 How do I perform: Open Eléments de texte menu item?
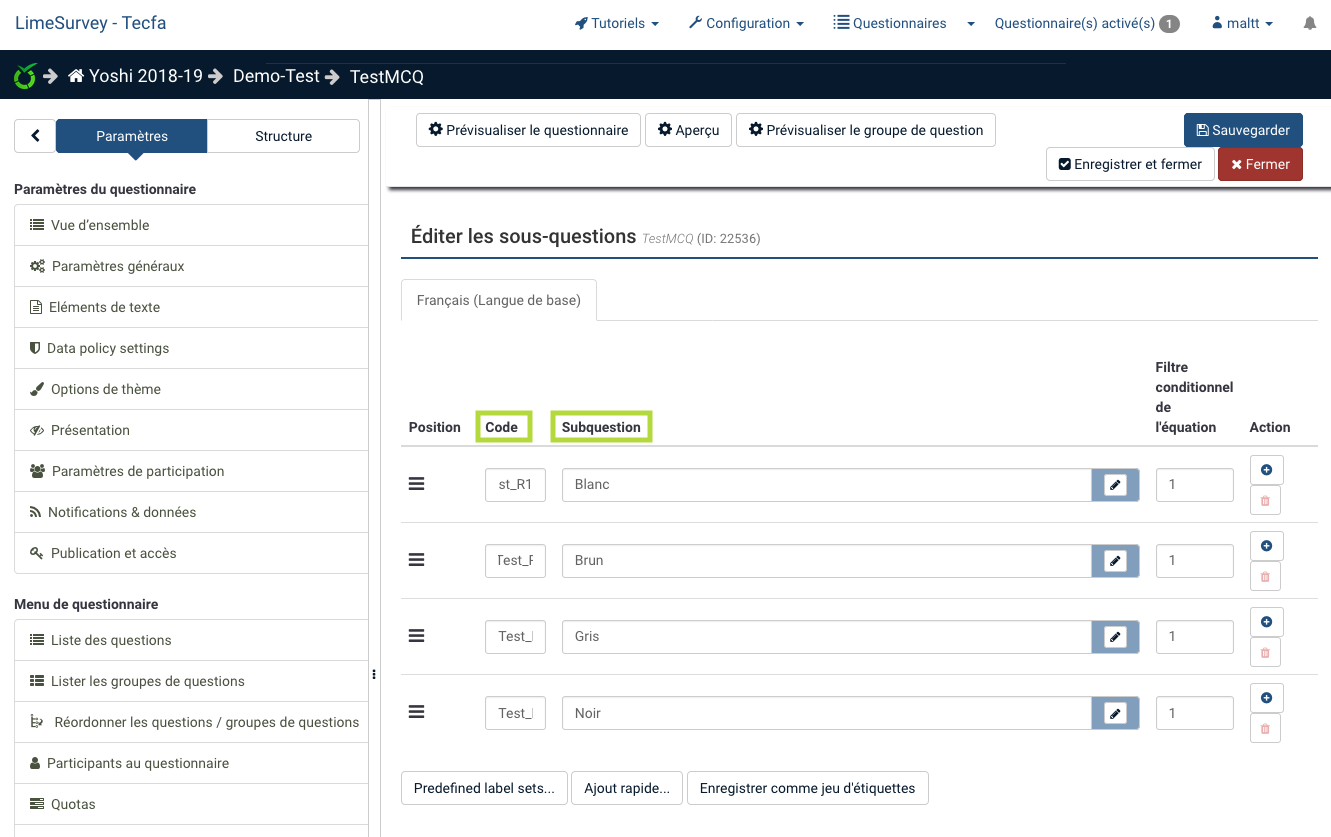click(x=191, y=307)
